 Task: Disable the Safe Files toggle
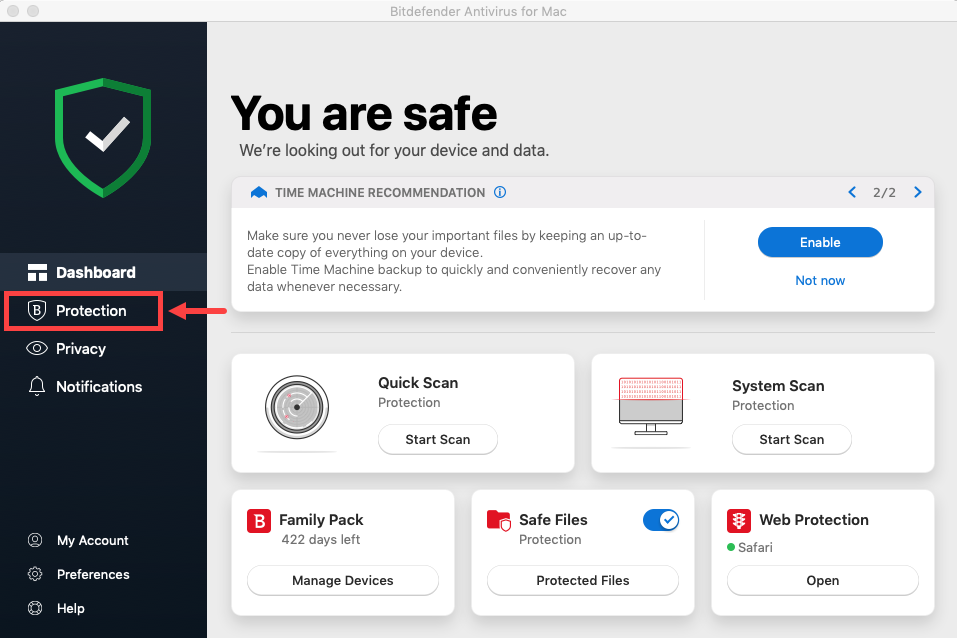pyautogui.click(x=661, y=520)
